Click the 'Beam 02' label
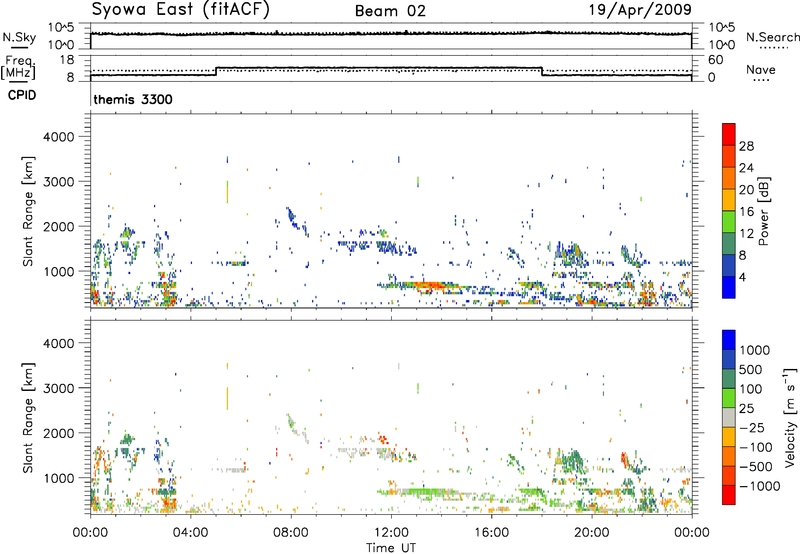This screenshot has width=800, height=554. tap(390, 11)
